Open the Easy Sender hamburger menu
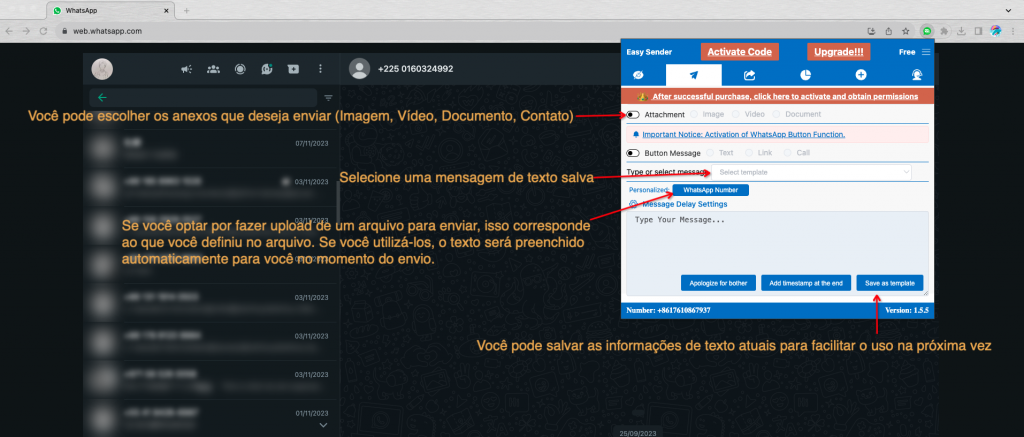 pyautogui.click(x=925, y=52)
